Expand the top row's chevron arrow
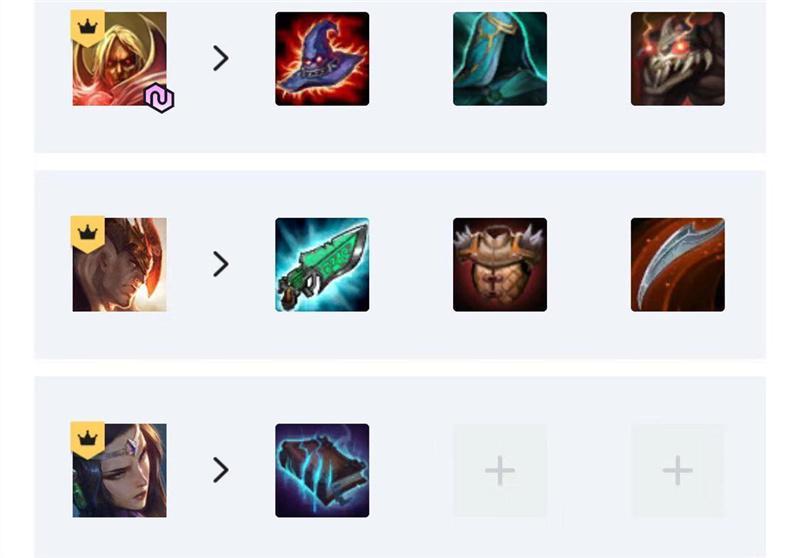Image resolution: width=800 pixels, height=558 pixels. (220, 58)
